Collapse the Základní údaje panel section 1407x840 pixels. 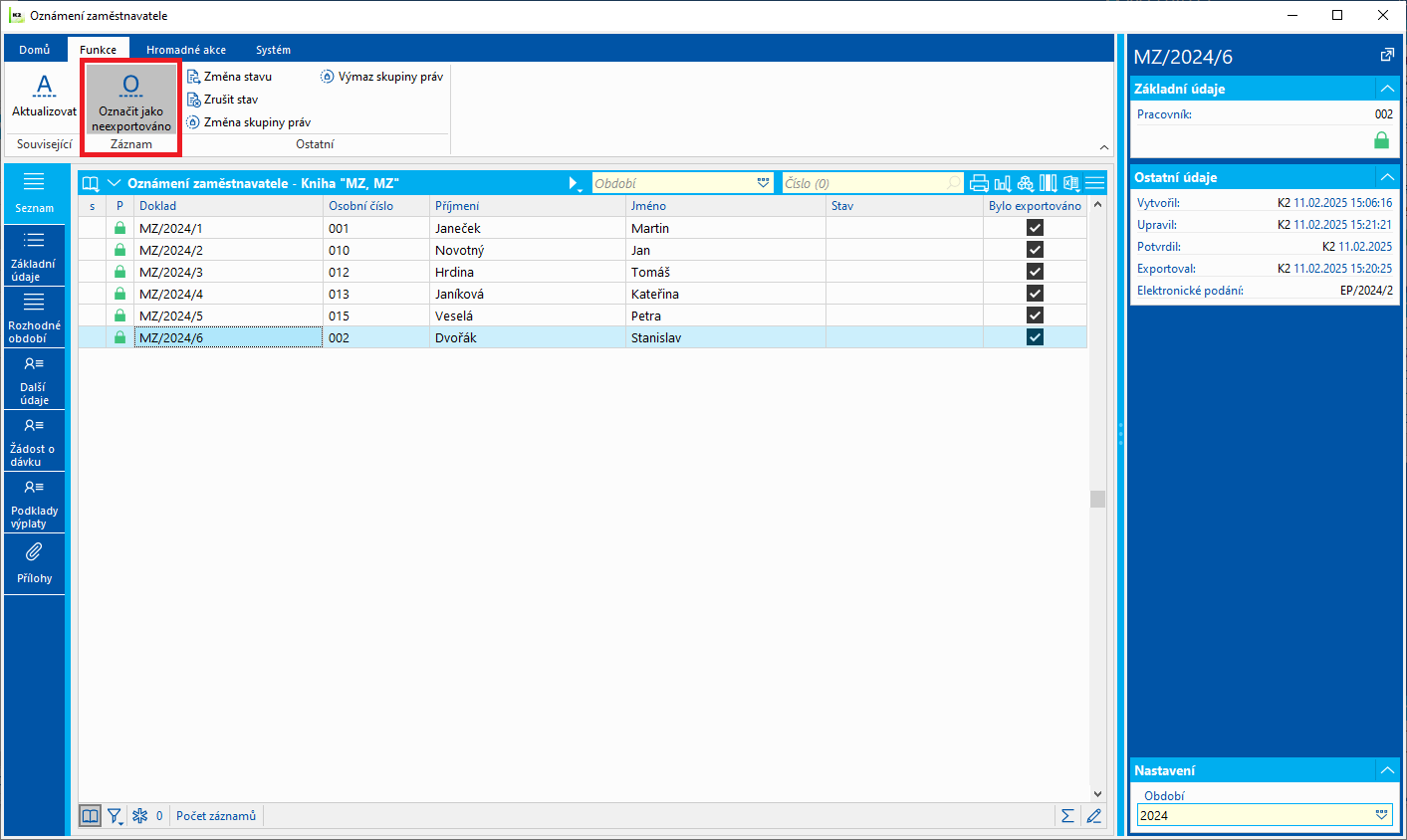coord(1387,89)
